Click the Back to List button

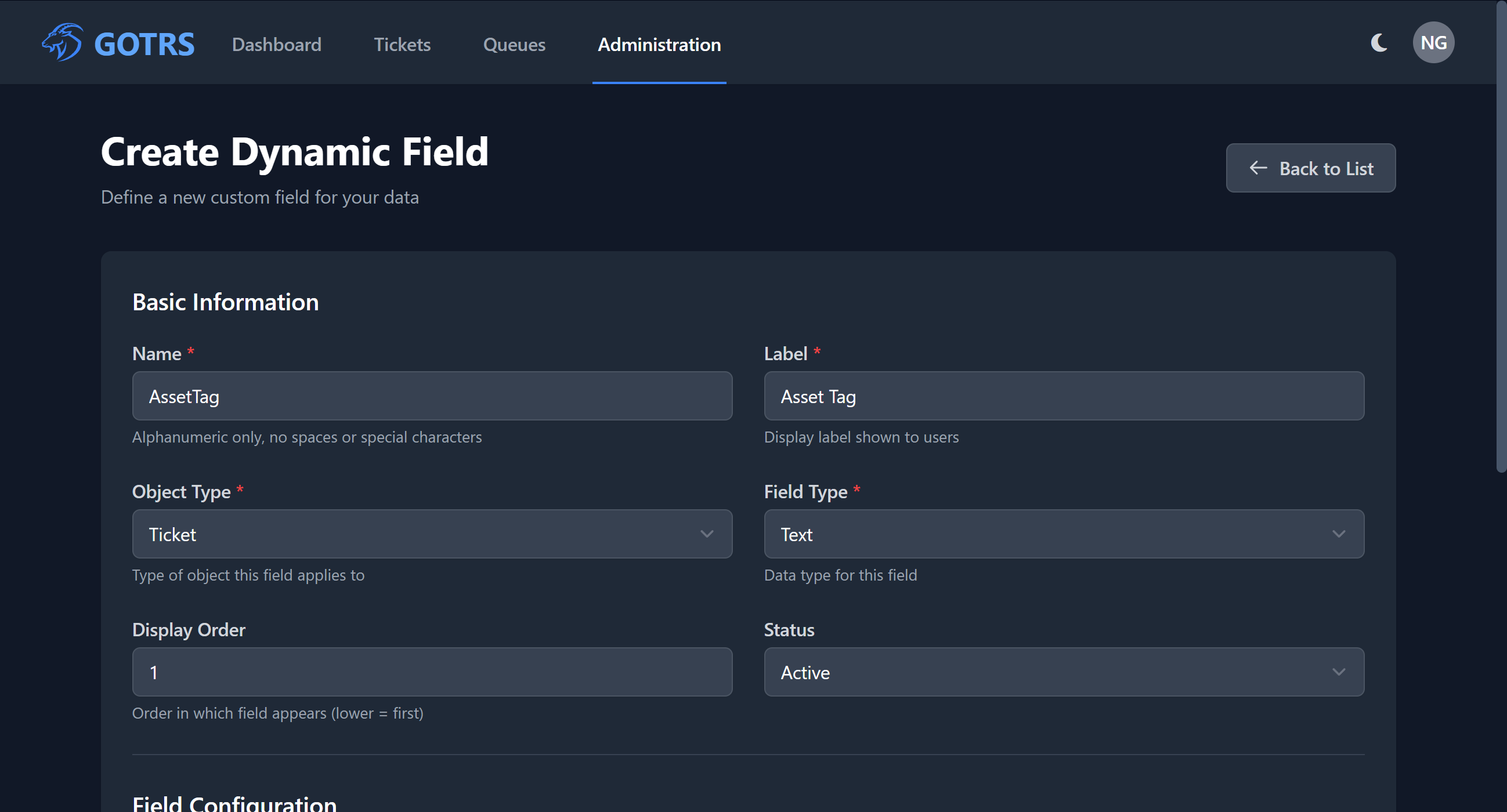click(1310, 168)
